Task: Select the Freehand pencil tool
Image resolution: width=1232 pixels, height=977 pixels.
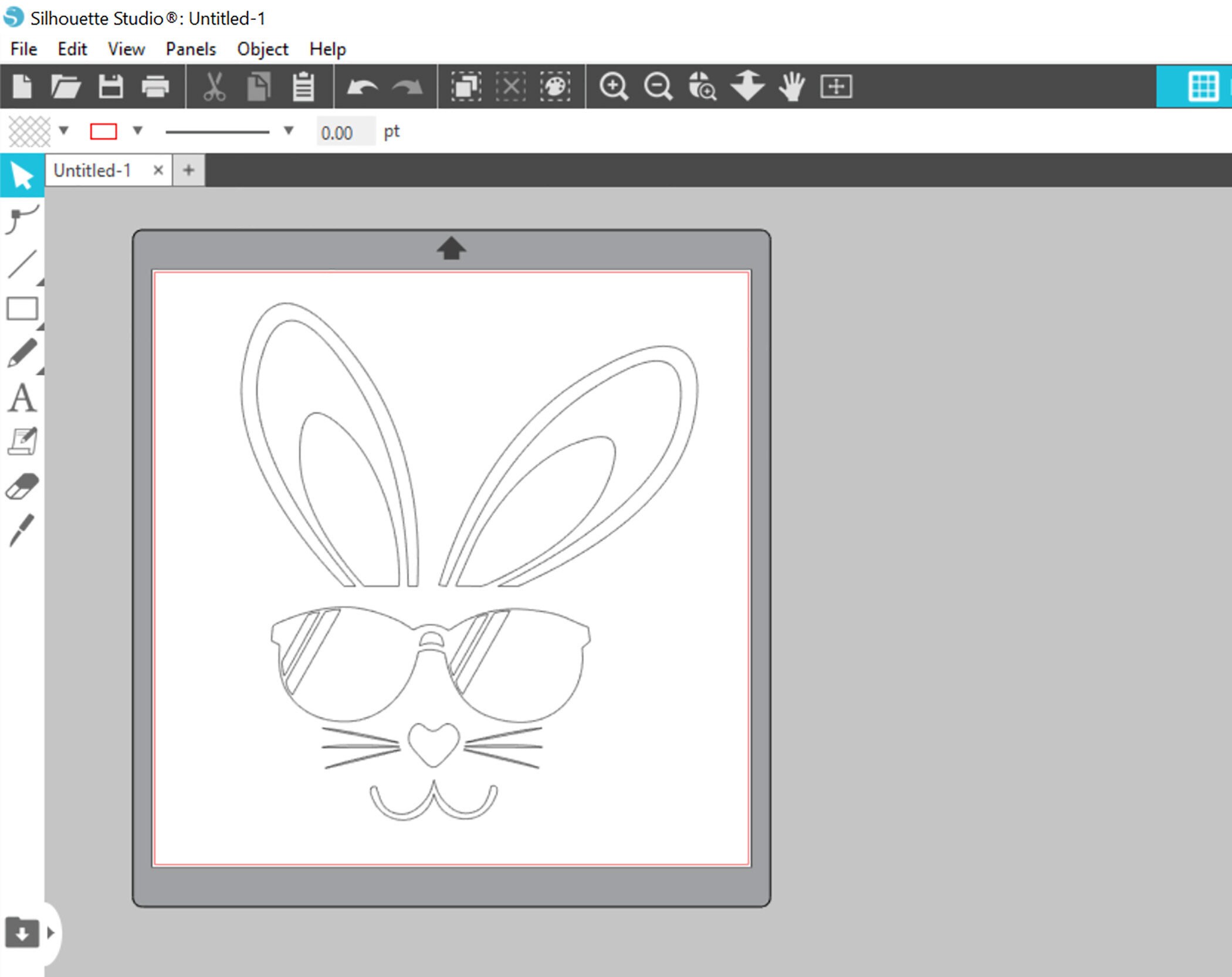Action: [22, 353]
